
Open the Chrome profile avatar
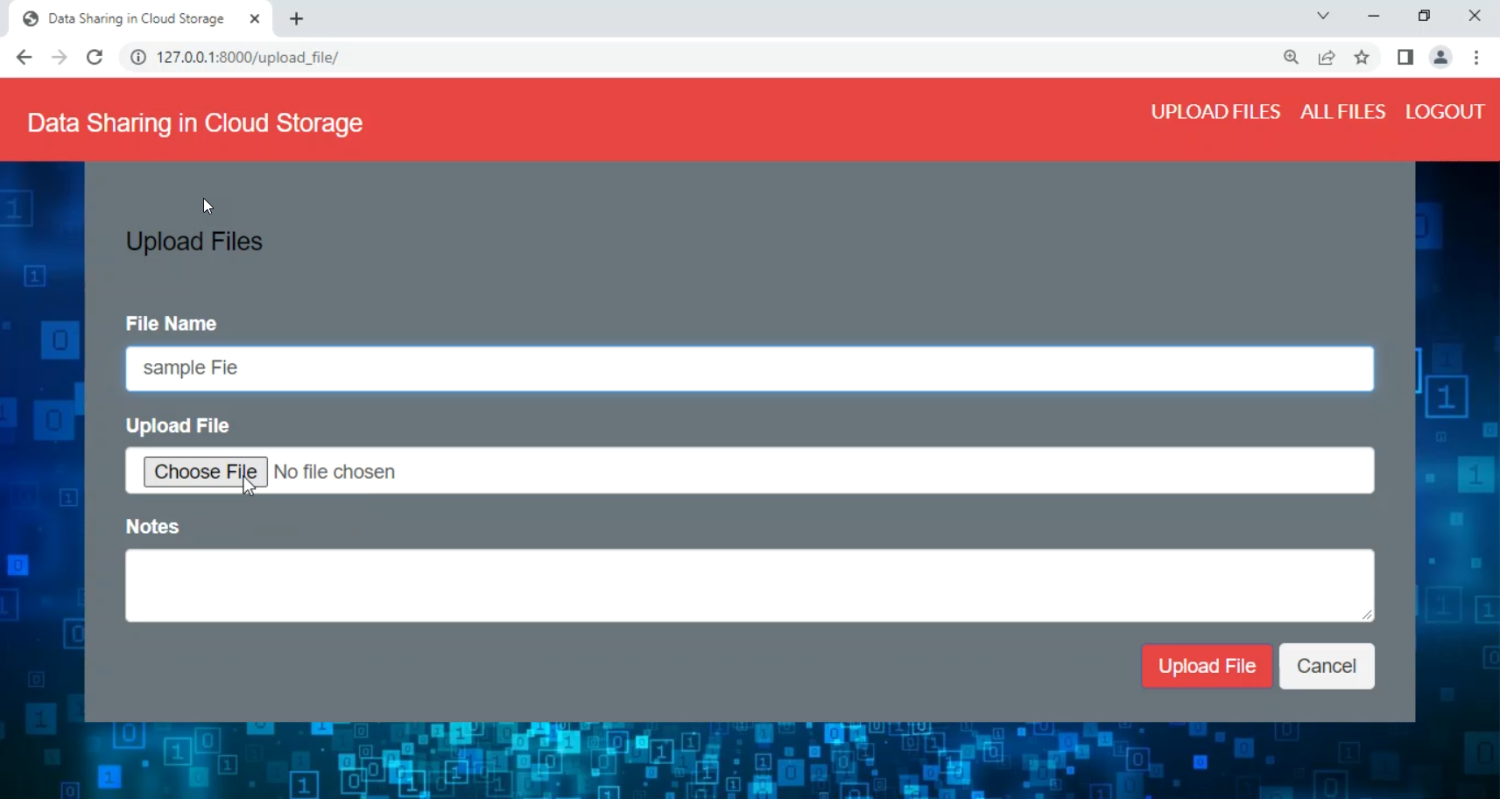(x=1440, y=57)
